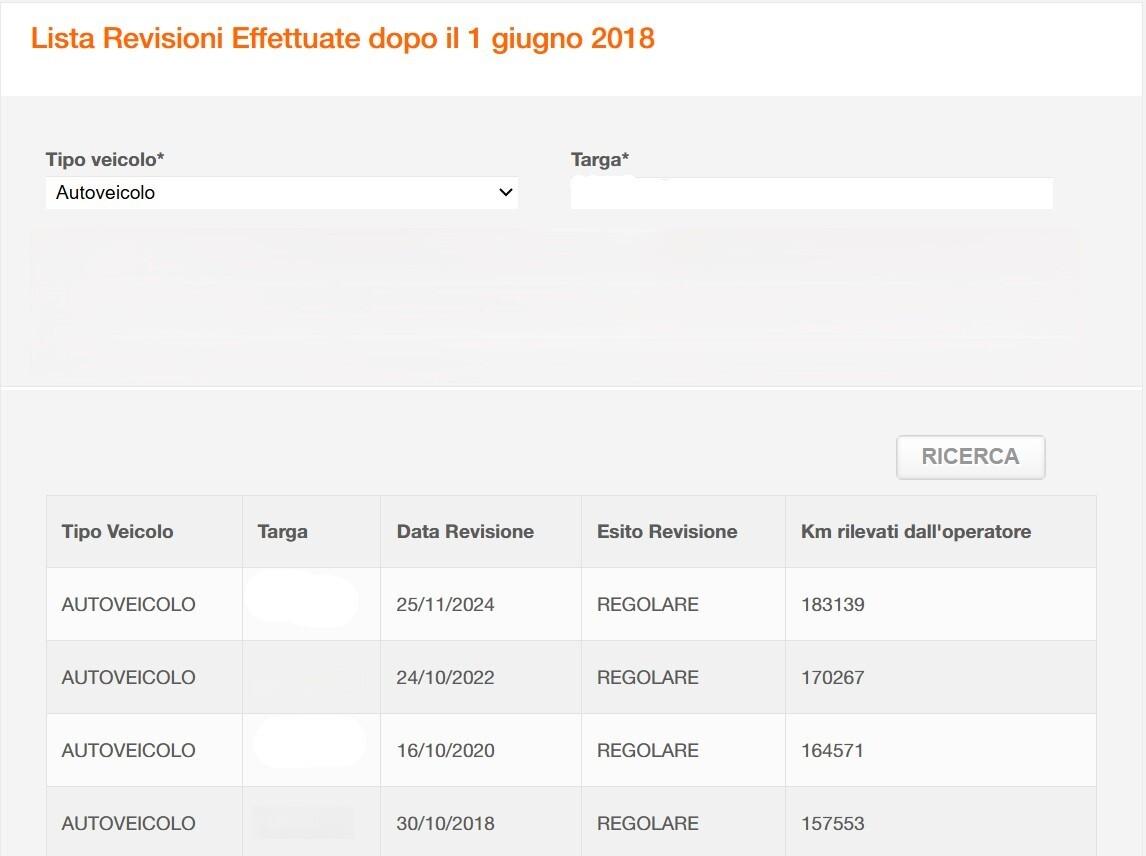Click the 16/10/2020 date cell
Viewport: 1146px width, 856px height.
445,751
